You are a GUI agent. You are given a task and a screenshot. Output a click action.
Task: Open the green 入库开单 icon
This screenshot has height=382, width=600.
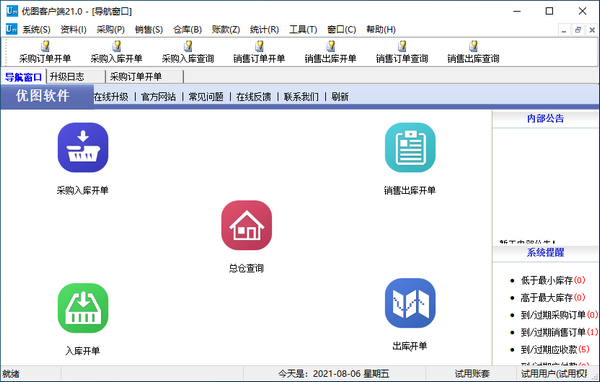[83, 308]
